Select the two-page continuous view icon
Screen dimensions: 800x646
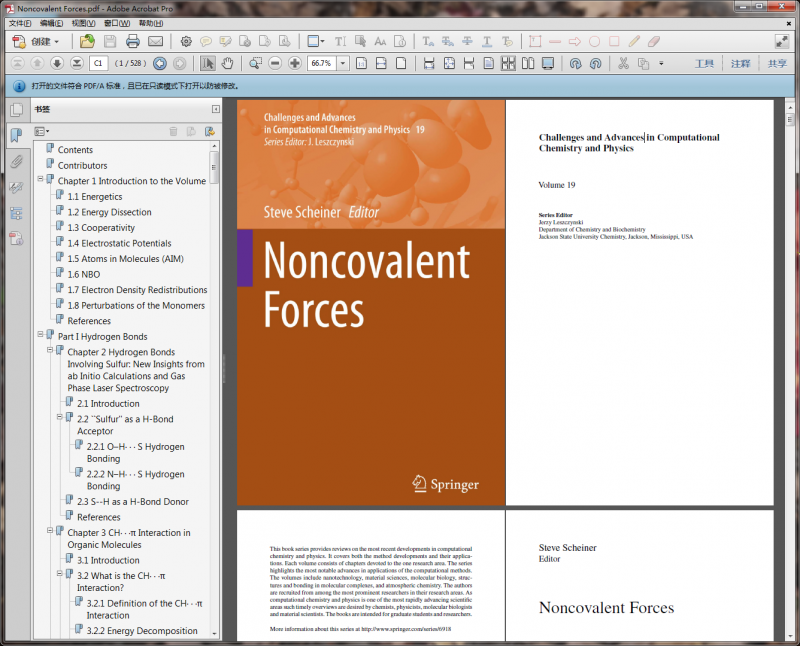(x=508, y=63)
